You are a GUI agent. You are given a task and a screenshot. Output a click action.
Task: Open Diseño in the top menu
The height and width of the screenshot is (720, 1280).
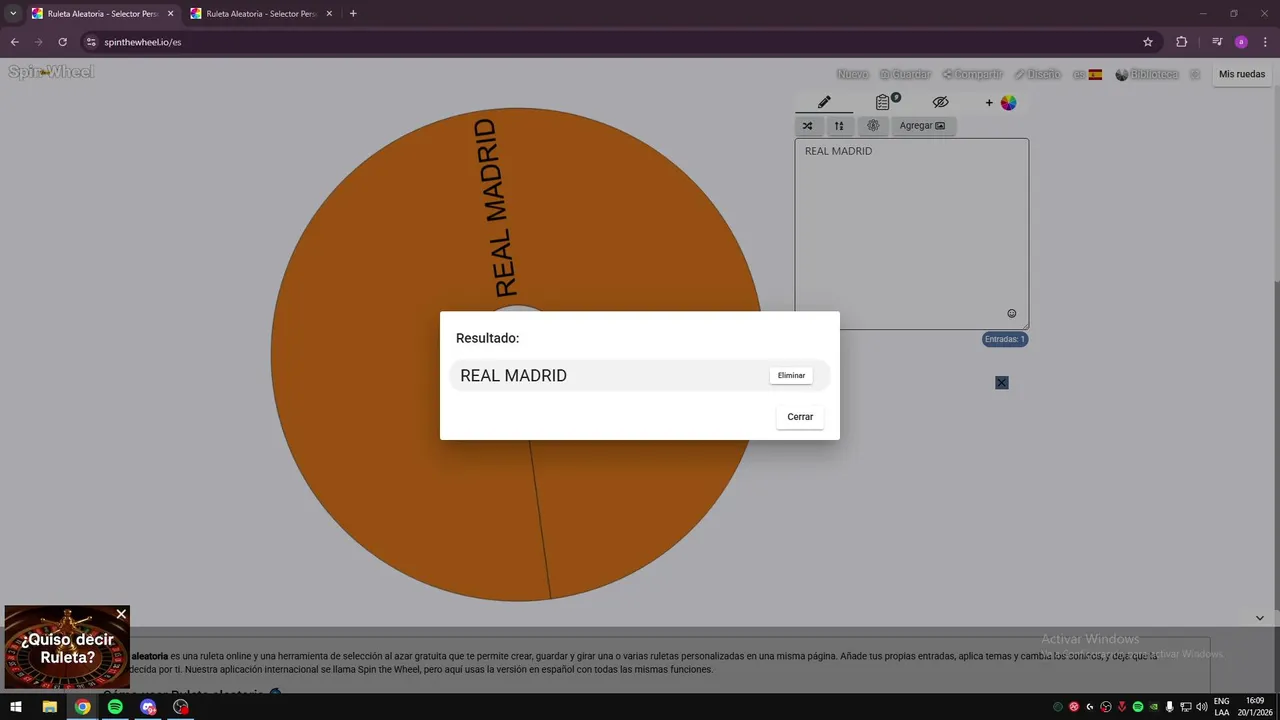tap(1037, 74)
